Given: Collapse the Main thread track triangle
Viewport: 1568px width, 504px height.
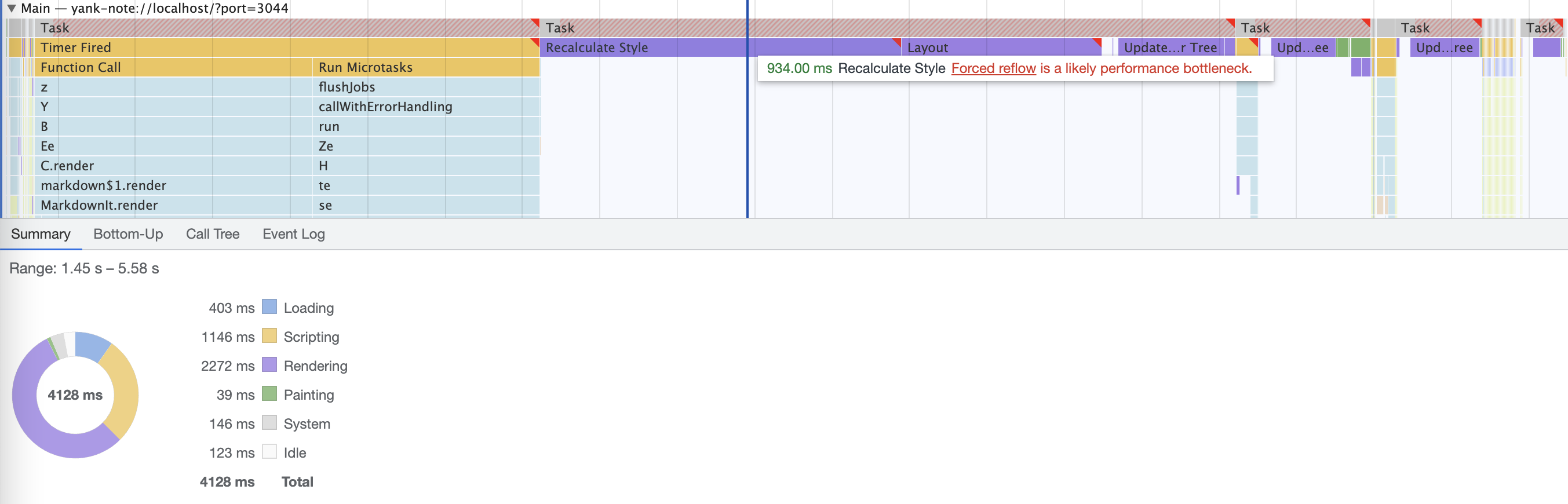Looking at the screenshot, I should [x=11, y=9].
